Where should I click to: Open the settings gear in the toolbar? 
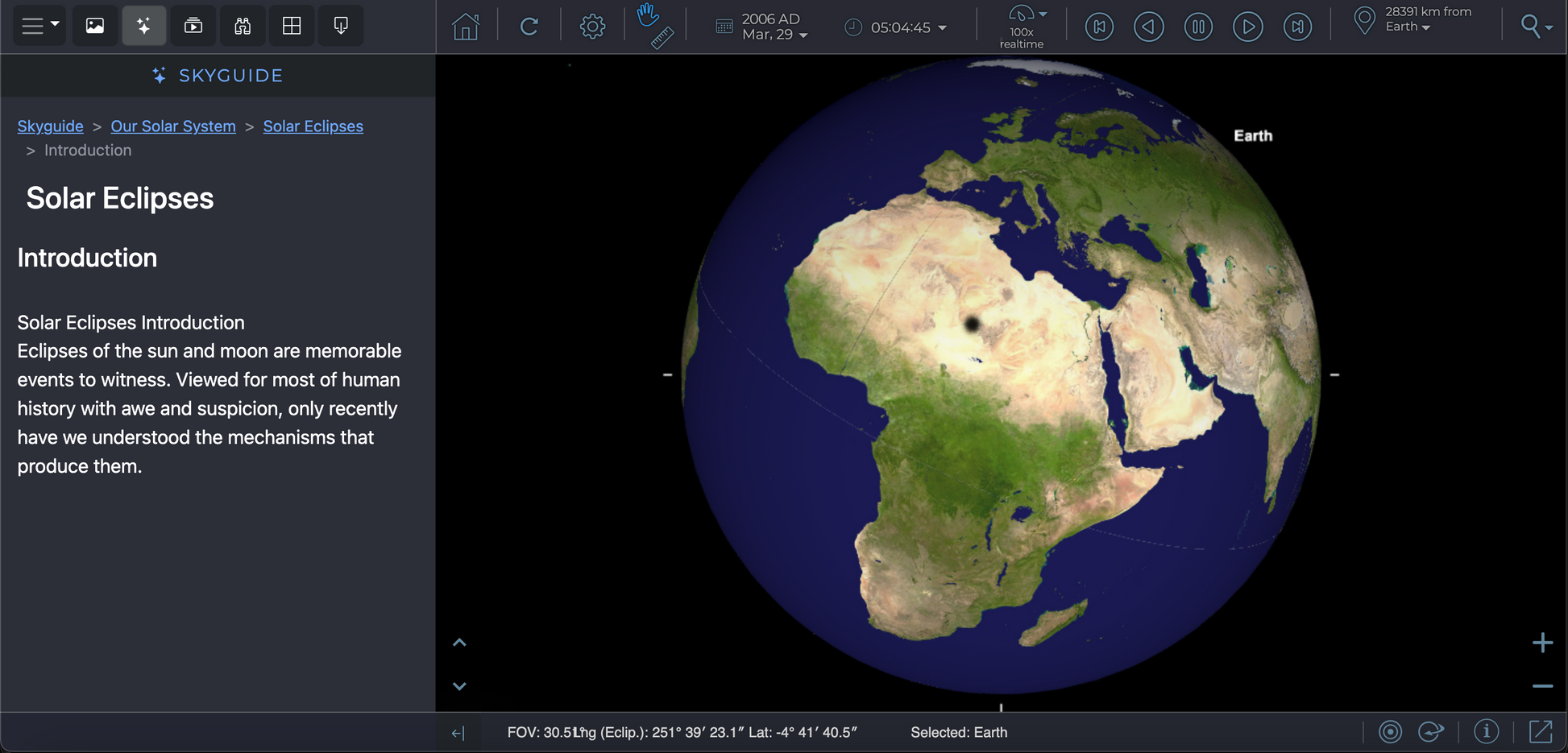[592, 27]
